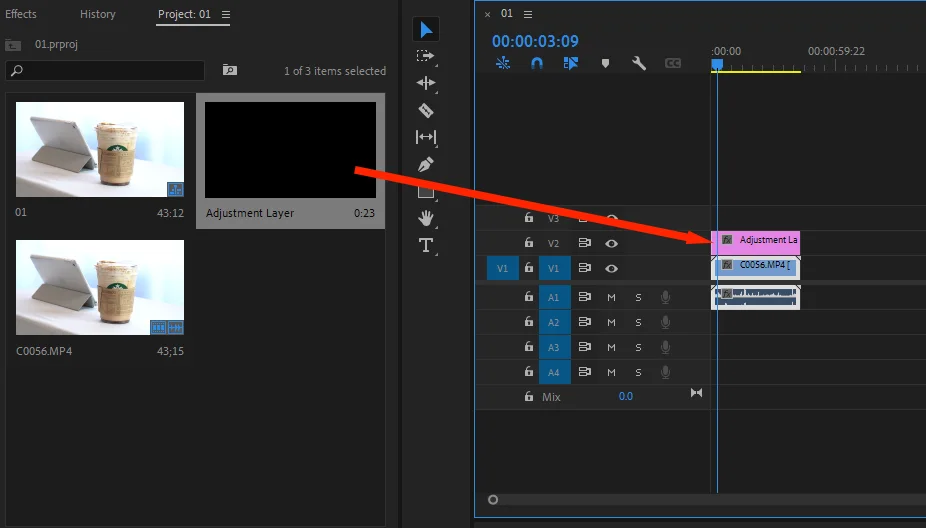Select the Slip tool
Image resolution: width=926 pixels, height=528 pixels.
point(426,137)
